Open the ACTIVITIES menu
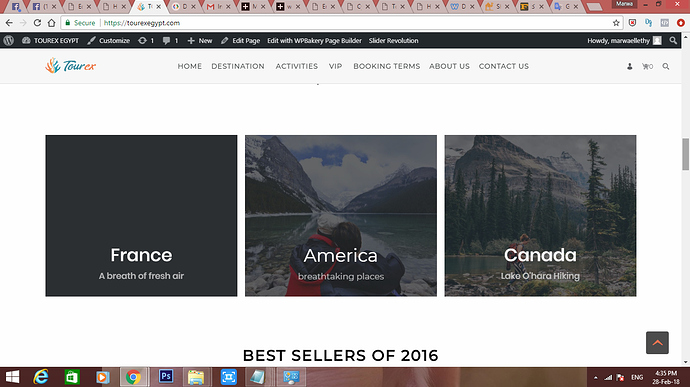The width and height of the screenshot is (690, 387). (x=297, y=66)
